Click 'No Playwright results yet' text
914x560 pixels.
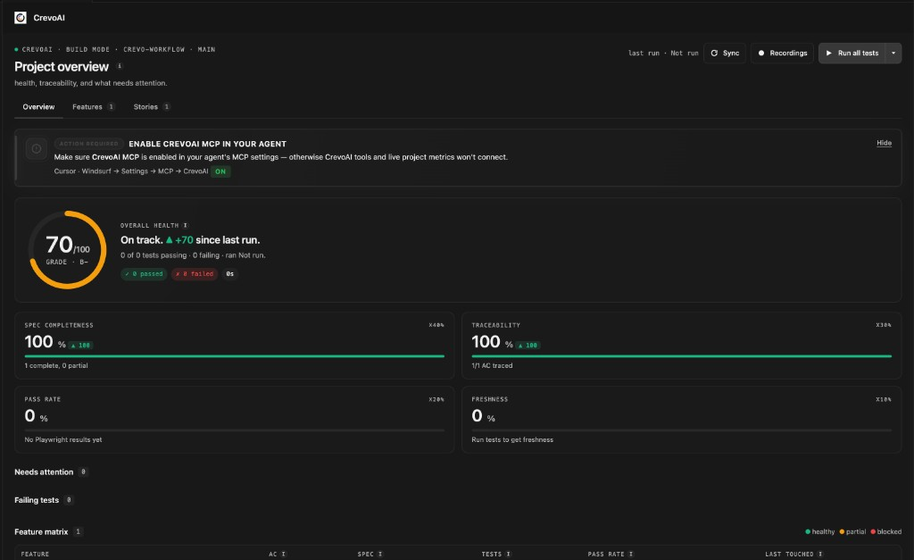click(63, 440)
